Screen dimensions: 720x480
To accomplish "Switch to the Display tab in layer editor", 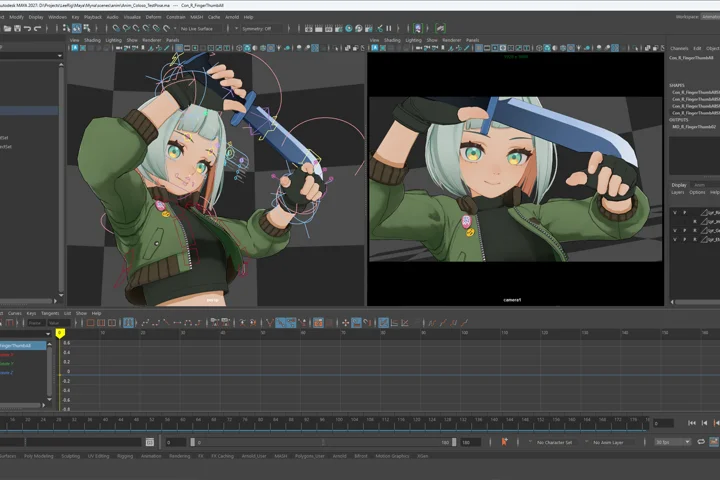I will (x=679, y=185).
